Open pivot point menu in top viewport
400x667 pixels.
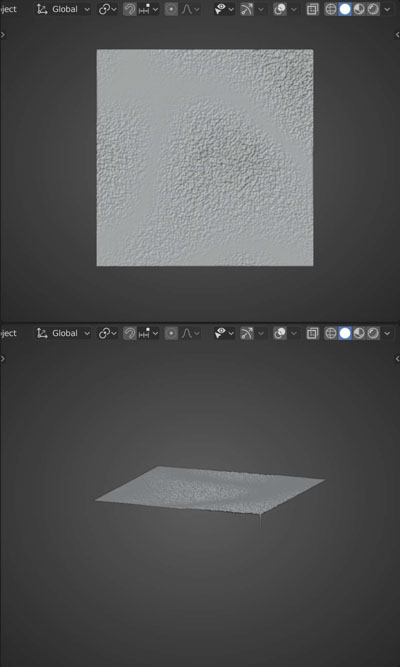tap(107, 9)
